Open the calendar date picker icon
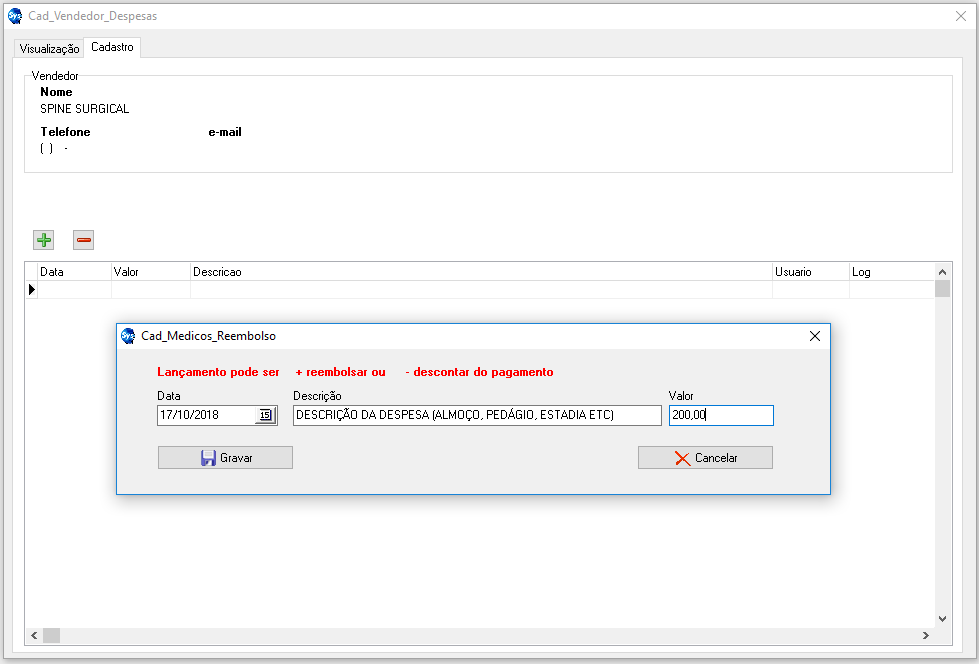Image resolution: width=979 pixels, height=664 pixels. pyautogui.click(x=265, y=415)
